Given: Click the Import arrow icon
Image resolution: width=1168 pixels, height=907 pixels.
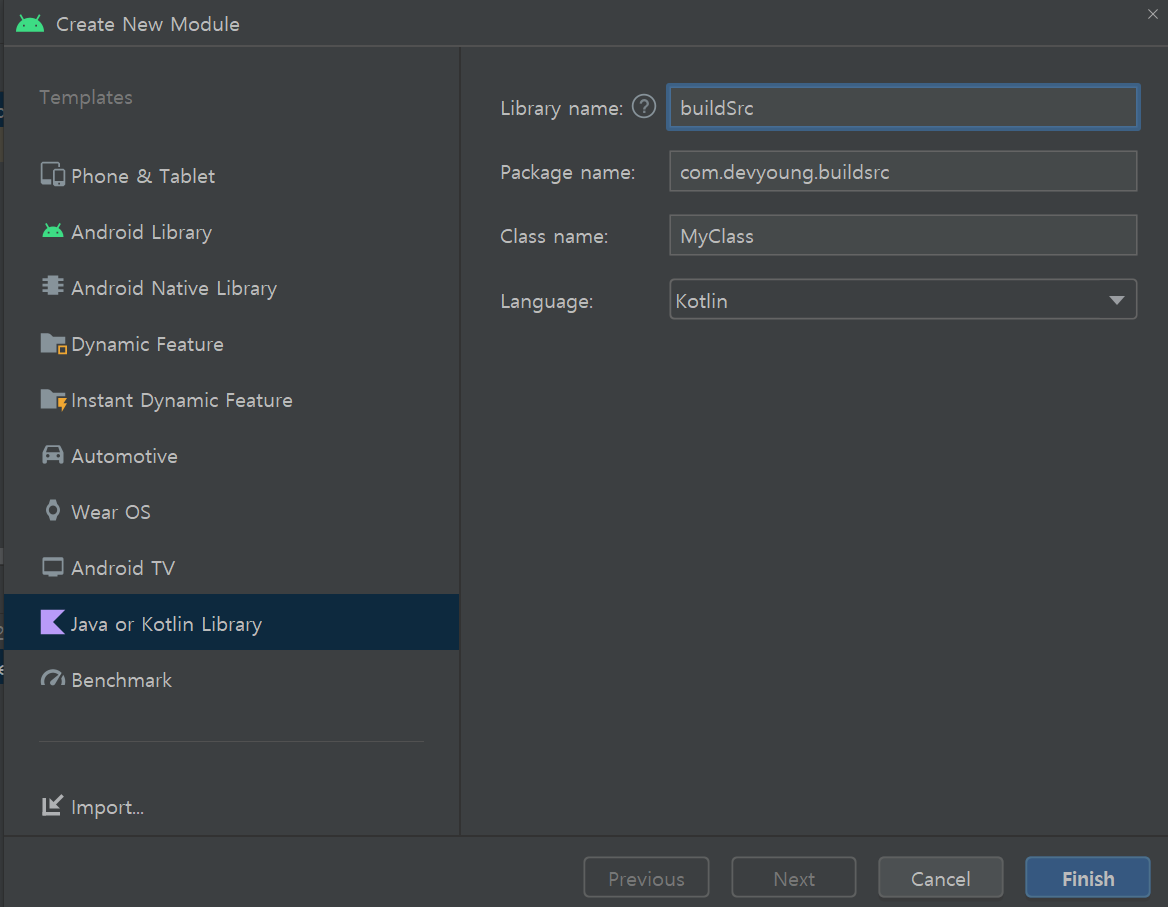Looking at the screenshot, I should pos(52,805).
